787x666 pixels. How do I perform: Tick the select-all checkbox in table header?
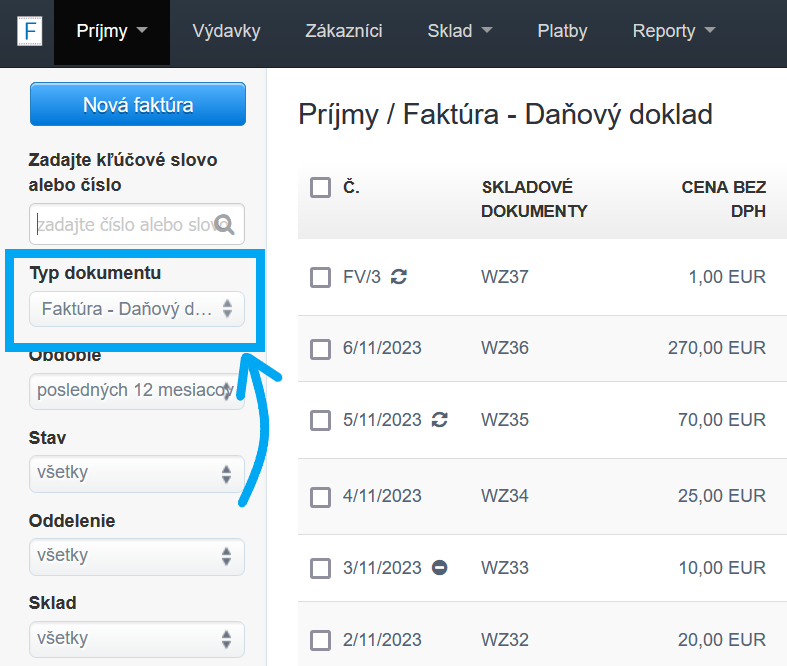click(x=320, y=187)
